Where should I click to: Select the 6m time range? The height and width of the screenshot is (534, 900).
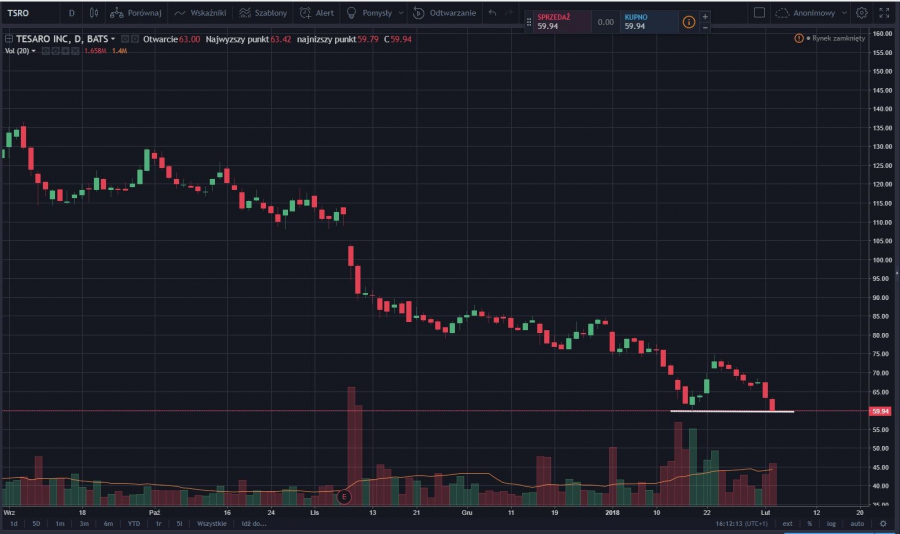tap(108, 523)
